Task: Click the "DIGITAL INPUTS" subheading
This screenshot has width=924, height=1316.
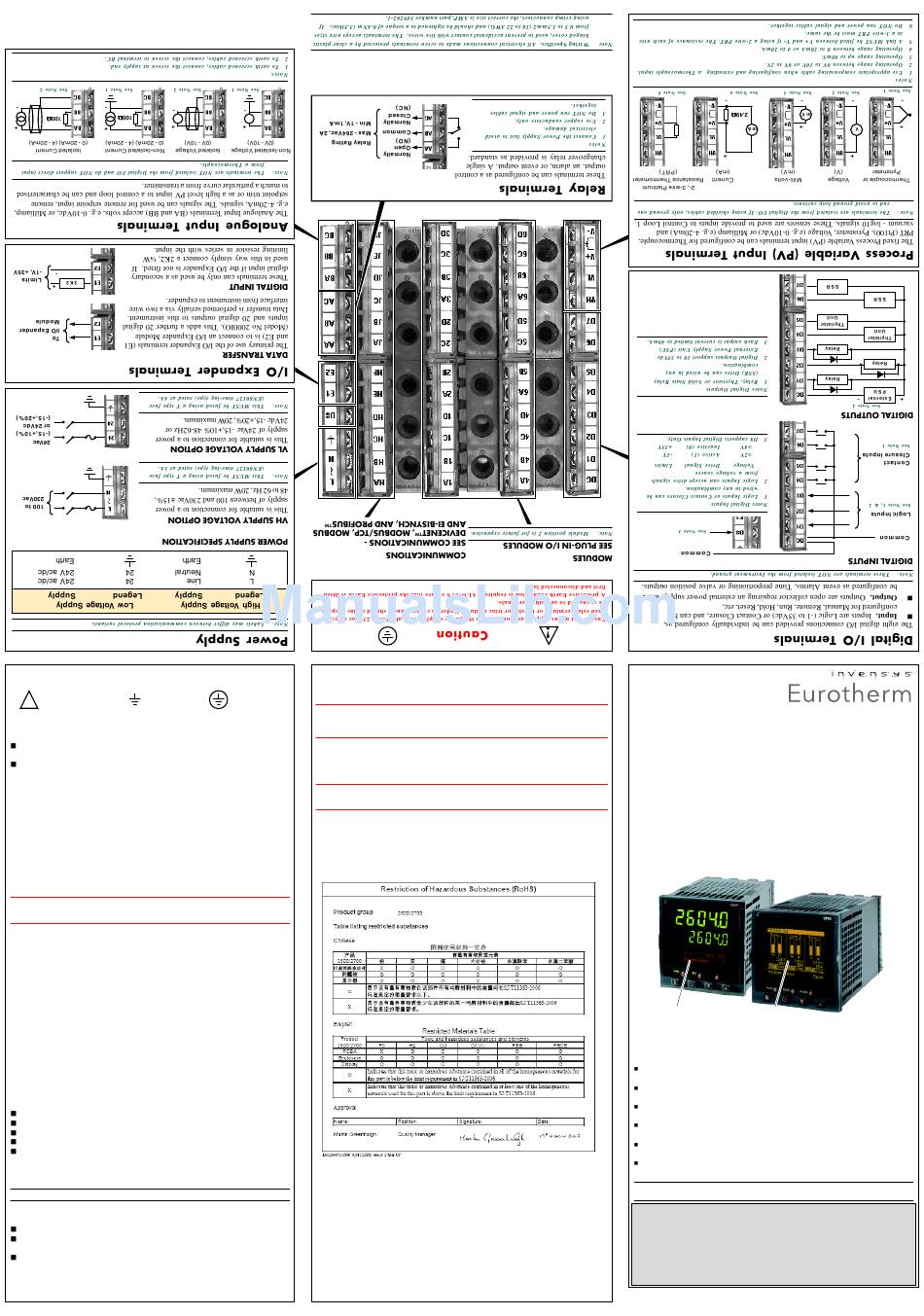Action: [881, 560]
